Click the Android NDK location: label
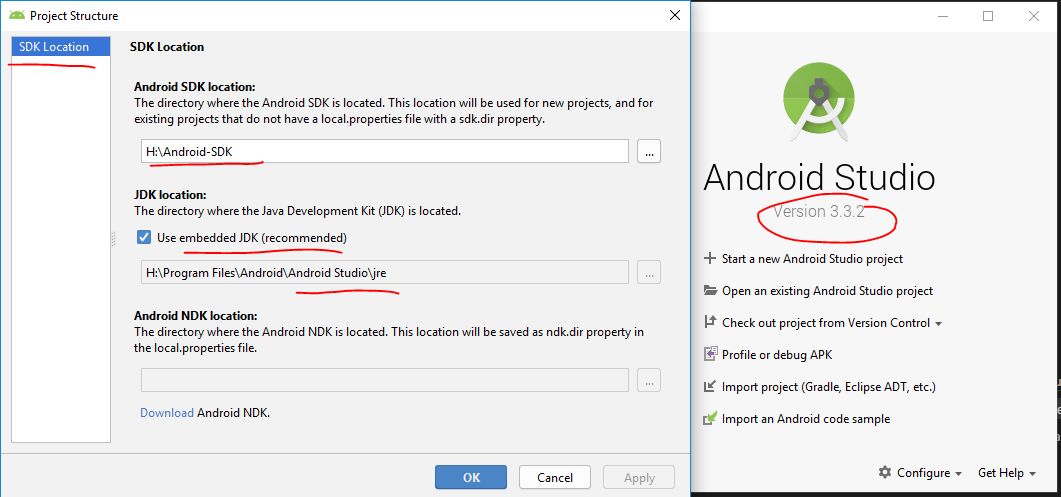Image resolution: width=1061 pixels, height=497 pixels. point(196,316)
